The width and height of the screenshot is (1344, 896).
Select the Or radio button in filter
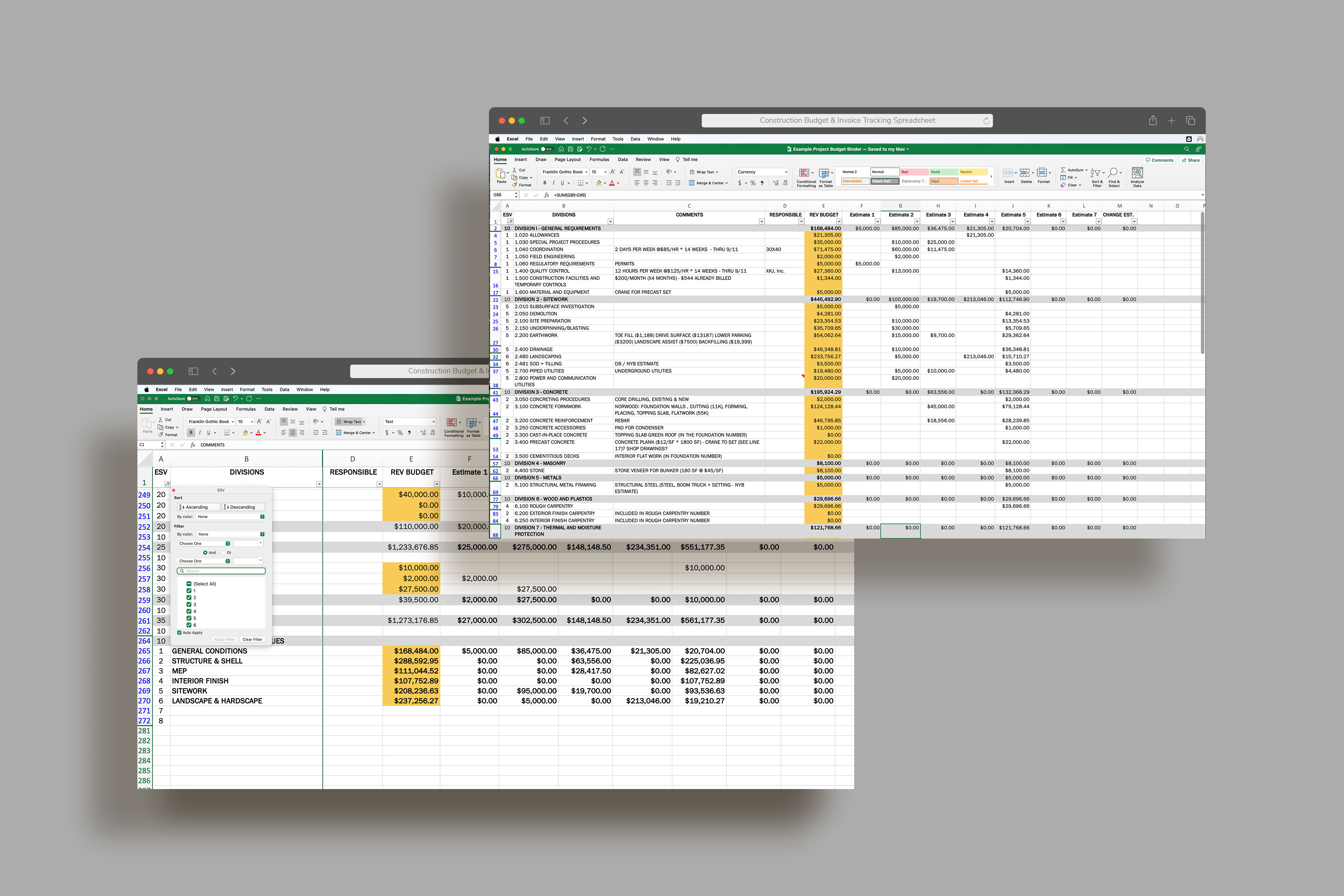224,553
